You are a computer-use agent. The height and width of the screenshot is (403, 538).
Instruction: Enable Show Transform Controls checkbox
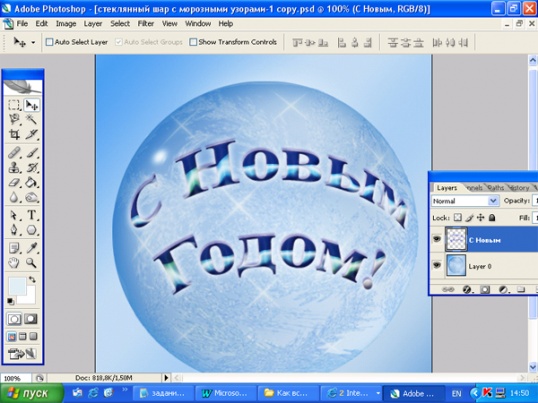click(193, 42)
